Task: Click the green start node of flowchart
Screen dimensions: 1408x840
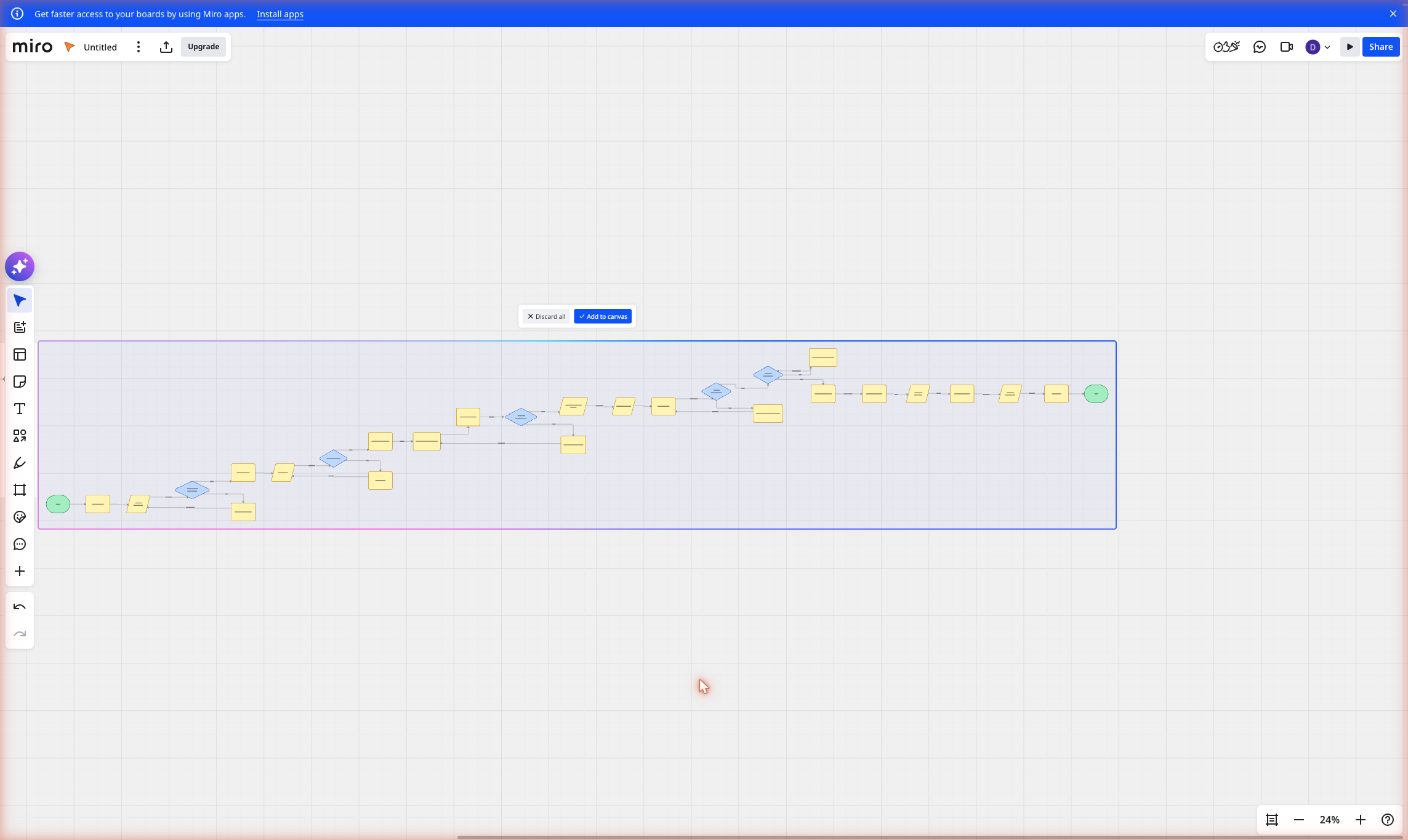Action: 58,504
